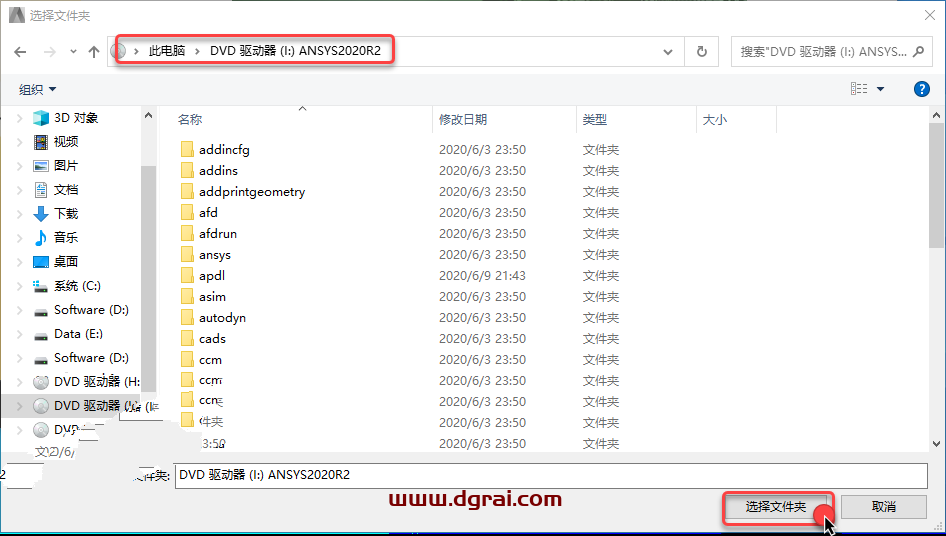Refresh the folder view
The height and width of the screenshot is (536, 946).
pos(702,52)
